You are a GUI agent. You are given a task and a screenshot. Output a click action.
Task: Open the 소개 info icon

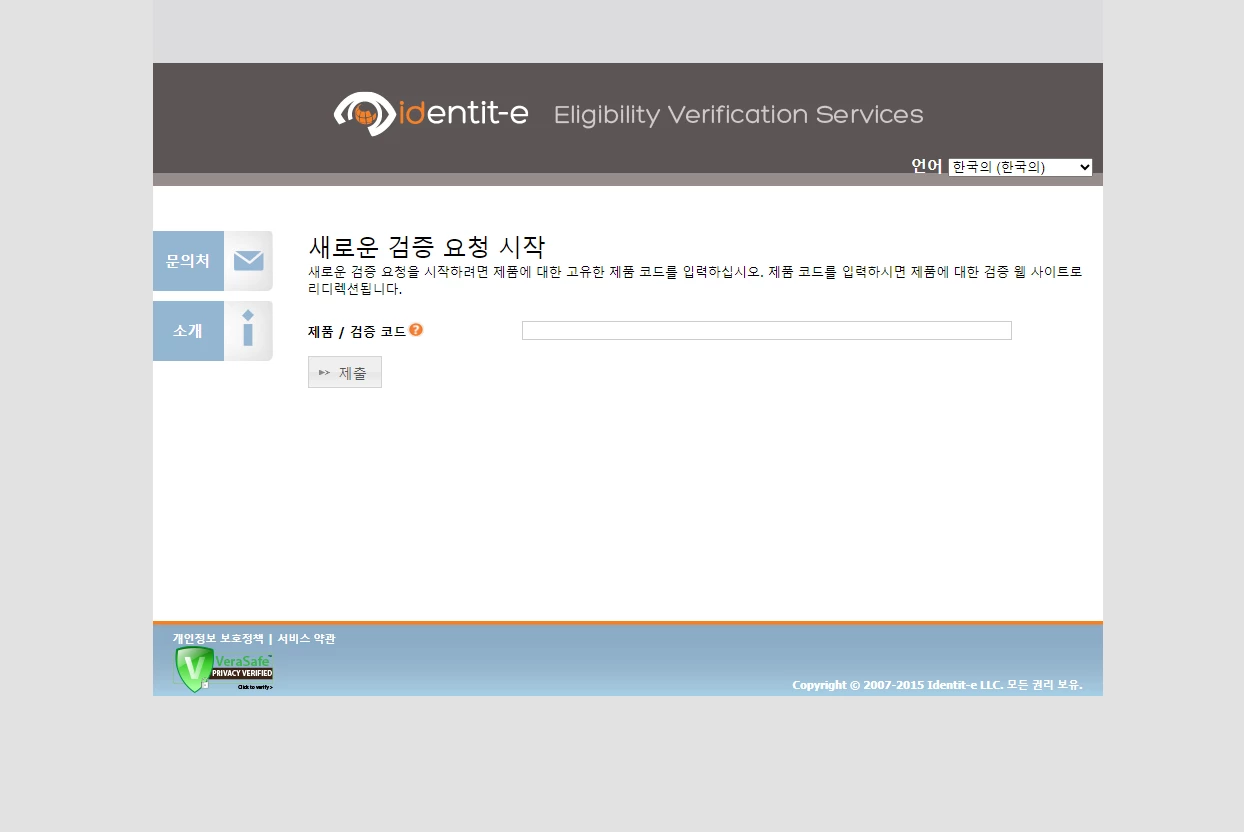click(x=248, y=331)
